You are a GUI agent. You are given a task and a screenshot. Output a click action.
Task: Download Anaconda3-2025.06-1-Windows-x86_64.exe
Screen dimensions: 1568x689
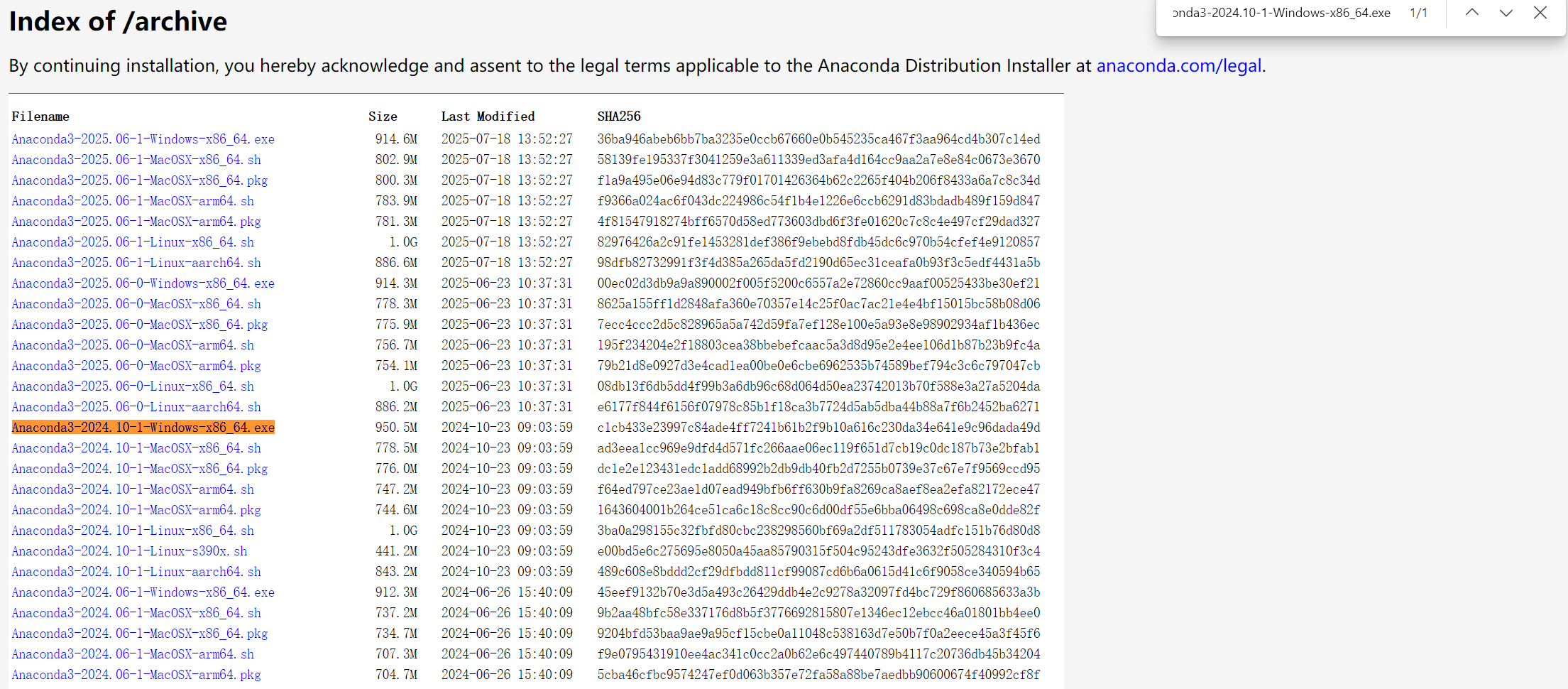click(x=143, y=139)
